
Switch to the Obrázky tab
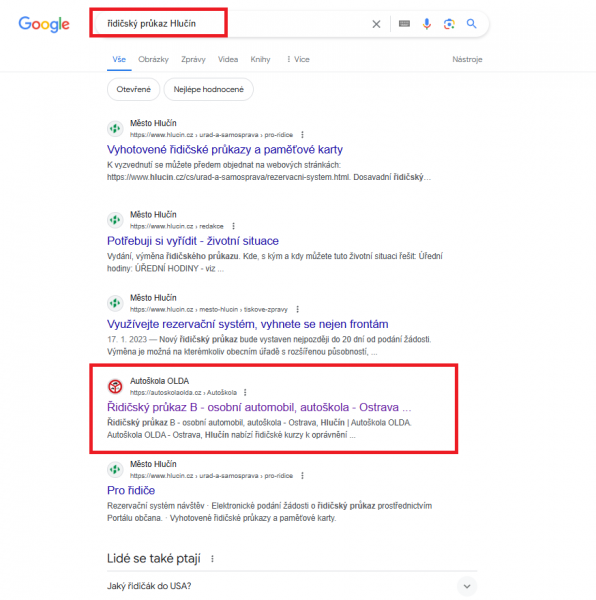[153, 59]
